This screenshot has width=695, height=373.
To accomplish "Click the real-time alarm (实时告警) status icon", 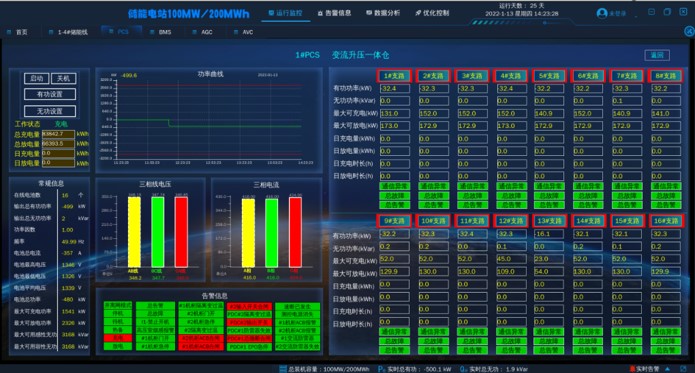I will pos(633,369).
